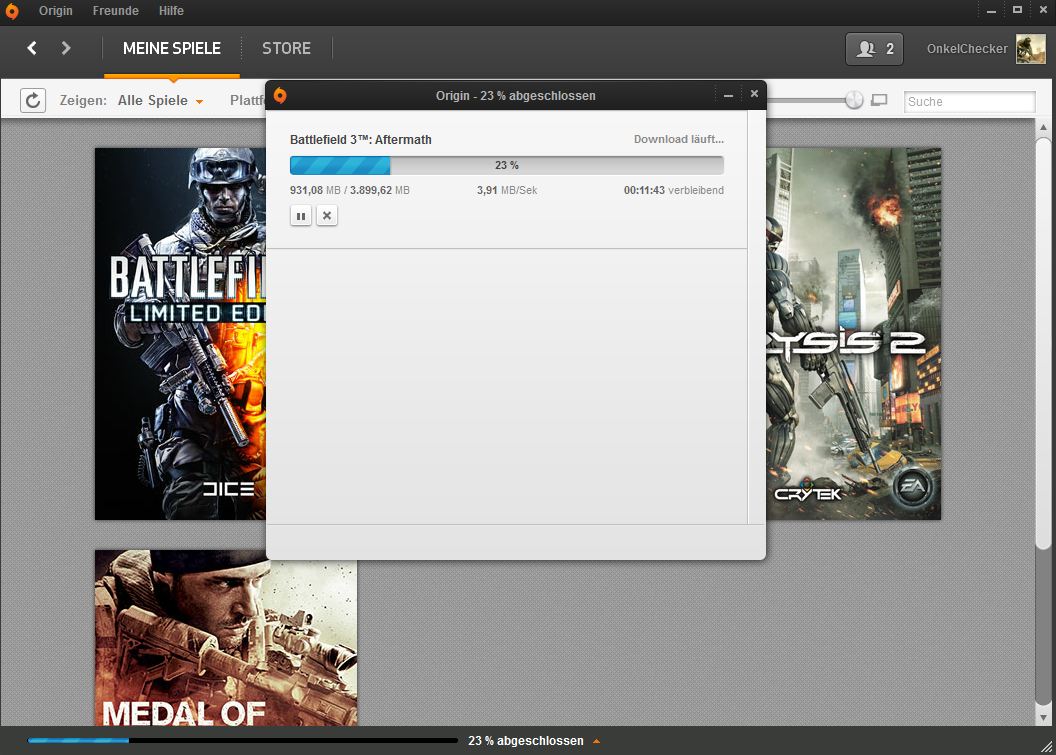Cancel the Battlefield 3 Aftermath download
The image size is (1056, 755).
coord(327,216)
